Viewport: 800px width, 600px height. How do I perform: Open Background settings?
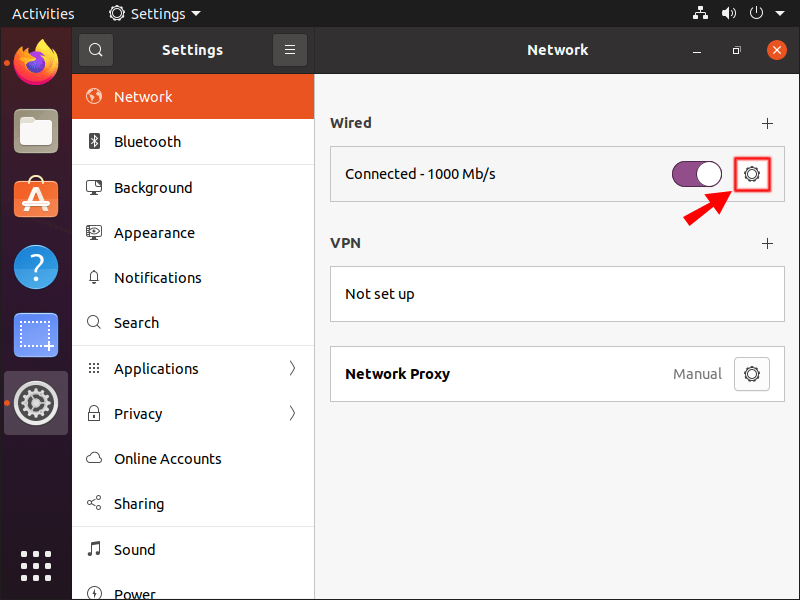click(x=155, y=187)
